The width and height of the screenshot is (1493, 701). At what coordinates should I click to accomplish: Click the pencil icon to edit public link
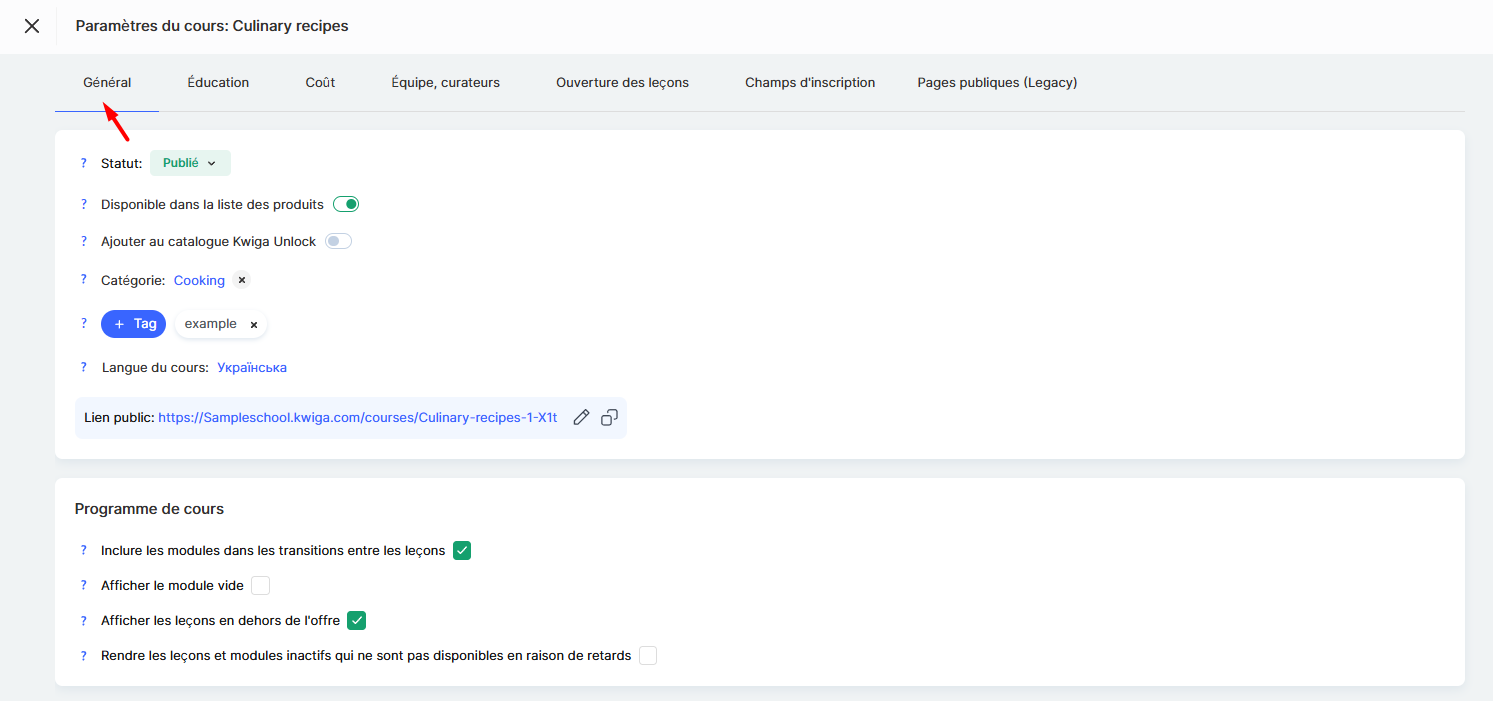(x=581, y=418)
